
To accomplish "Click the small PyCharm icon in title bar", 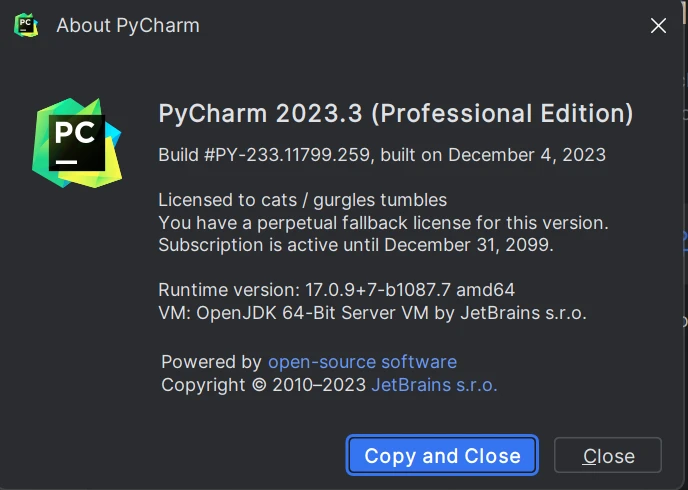I will pyautogui.click(x=26, y=25).
